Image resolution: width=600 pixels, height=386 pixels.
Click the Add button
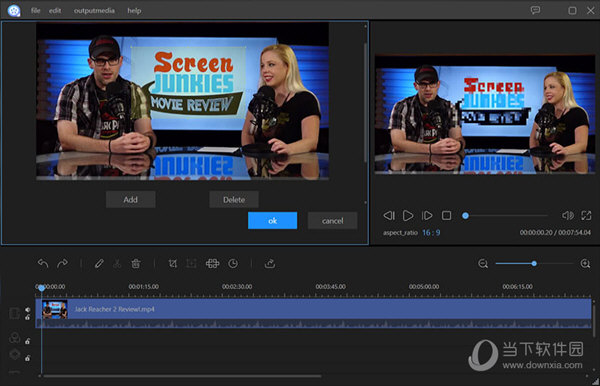pos(130,199)
